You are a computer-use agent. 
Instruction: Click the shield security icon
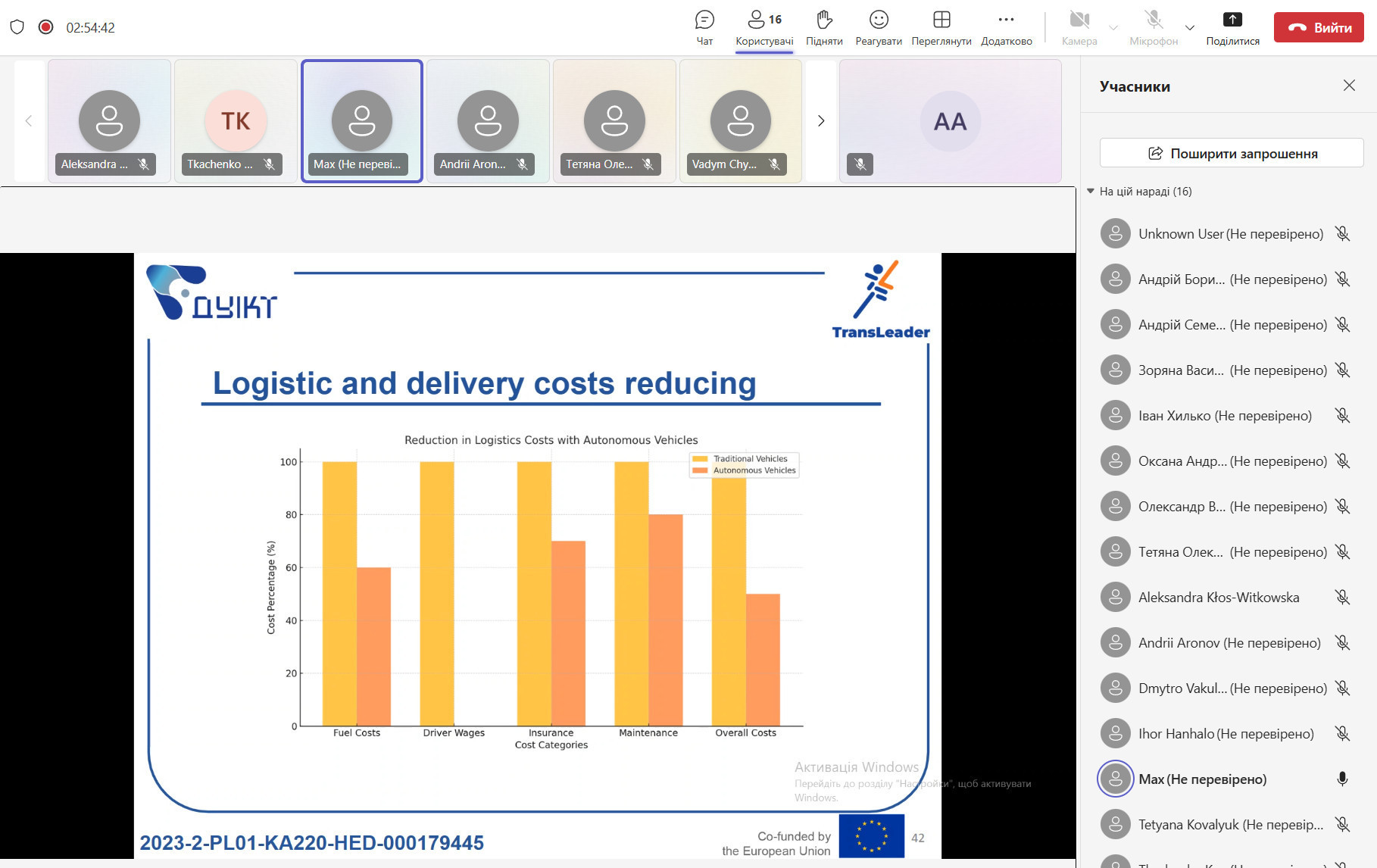(17, 27)
